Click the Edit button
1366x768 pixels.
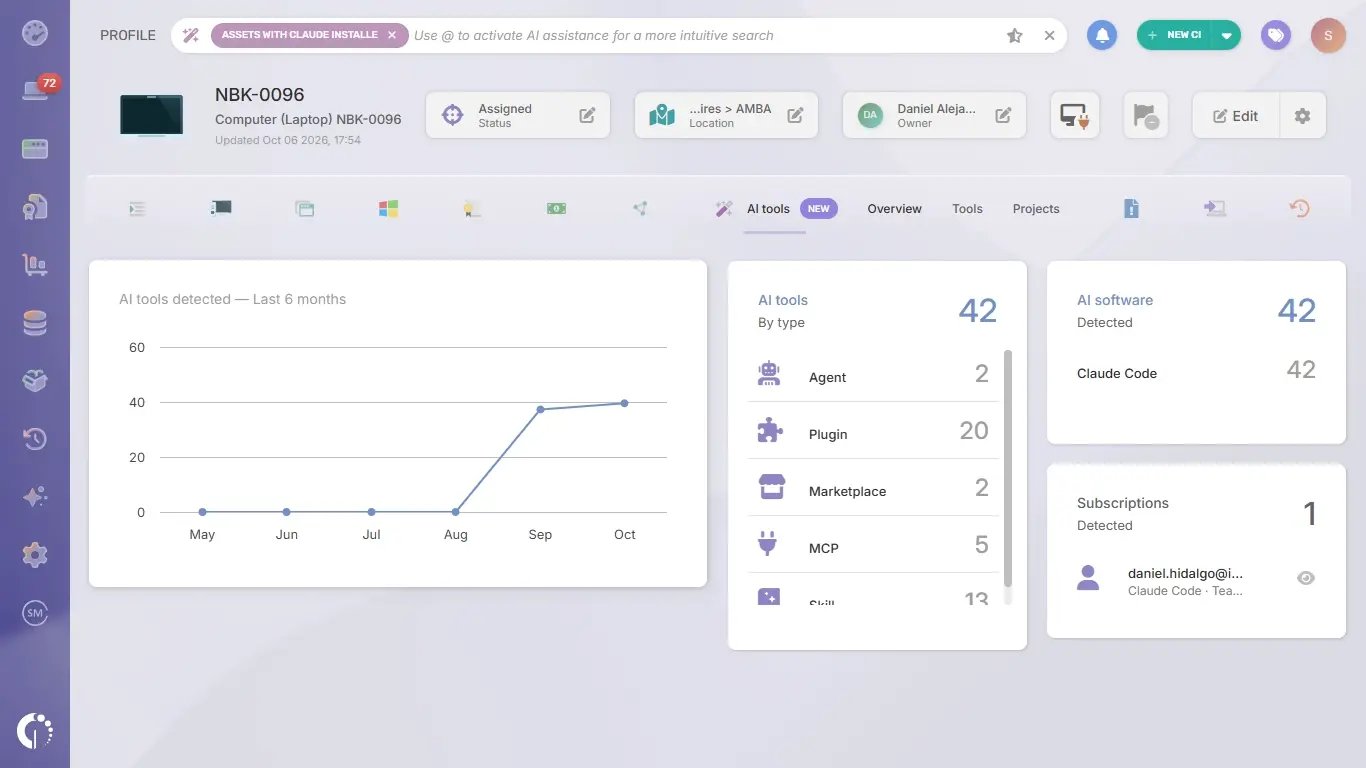pos(1235,116)
